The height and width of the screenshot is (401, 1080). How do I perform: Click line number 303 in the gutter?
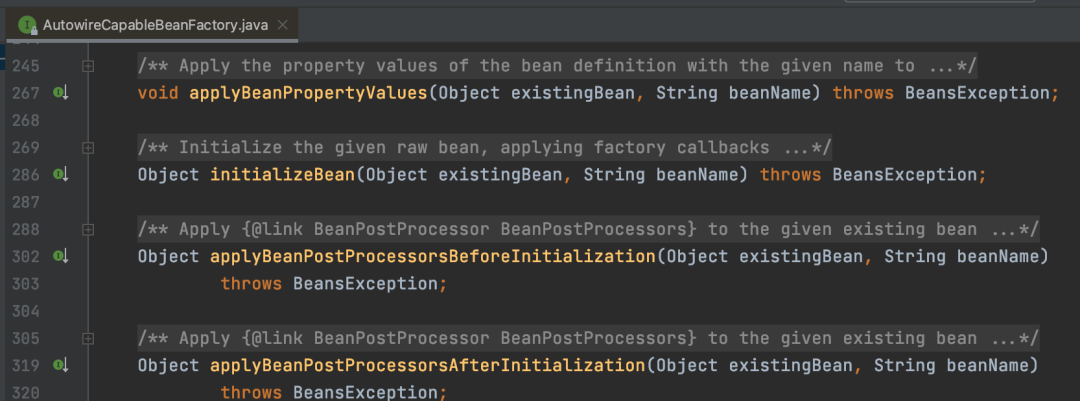(x=25, y=283)
